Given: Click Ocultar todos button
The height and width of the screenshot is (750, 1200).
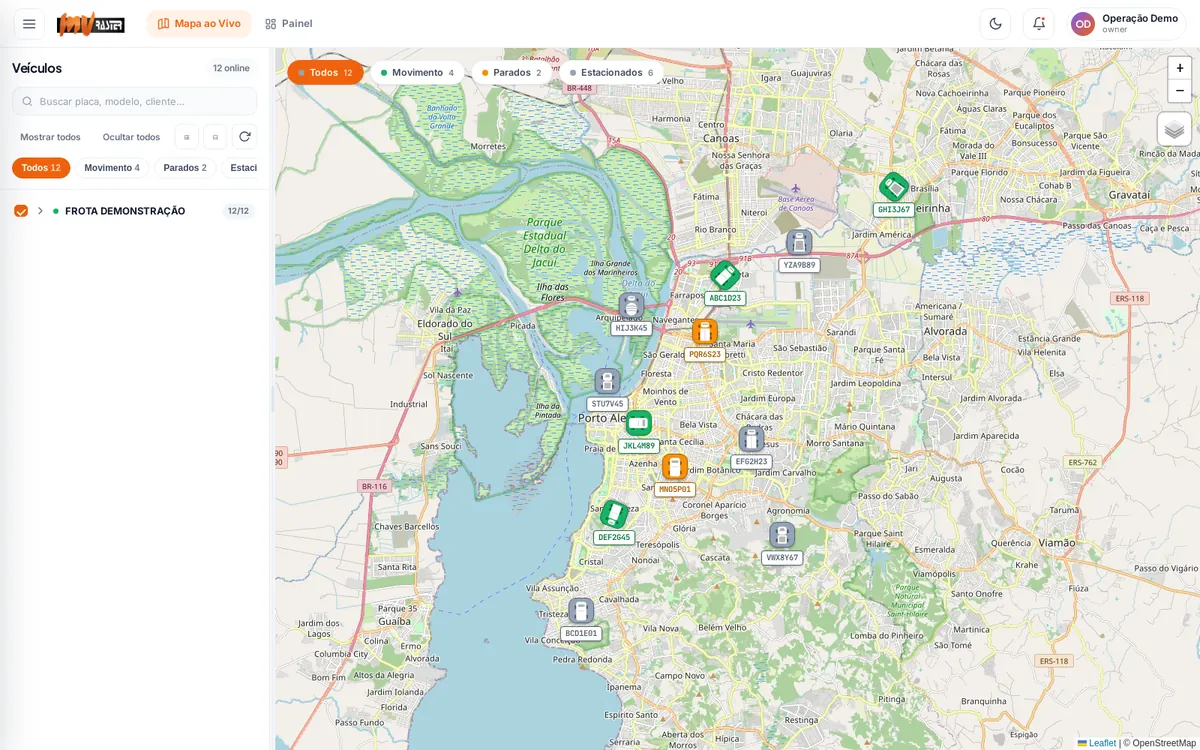Looking at the screenshot, I should (131, 137).
